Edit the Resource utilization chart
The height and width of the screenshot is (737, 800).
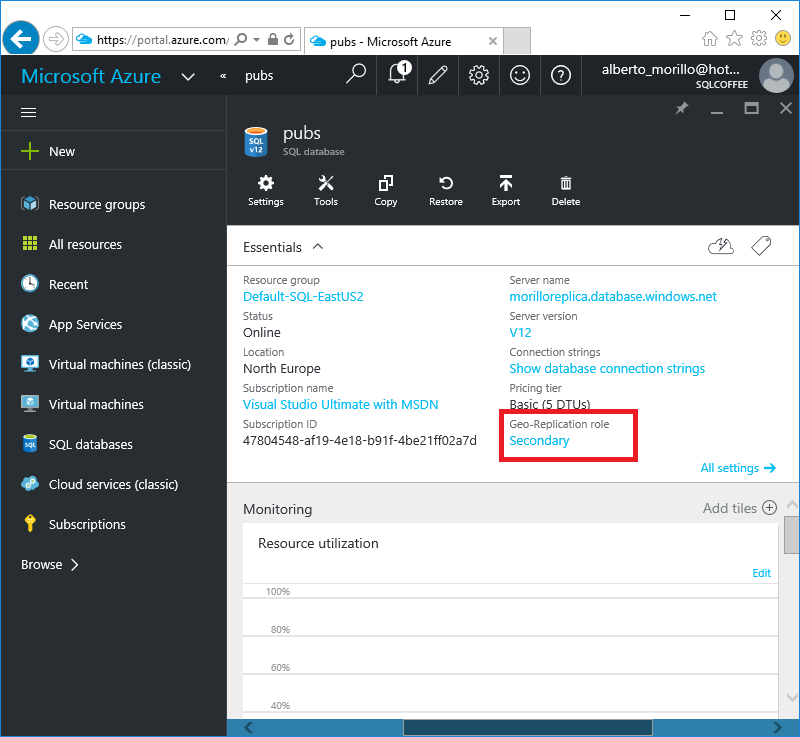click(x=761, y=573)
